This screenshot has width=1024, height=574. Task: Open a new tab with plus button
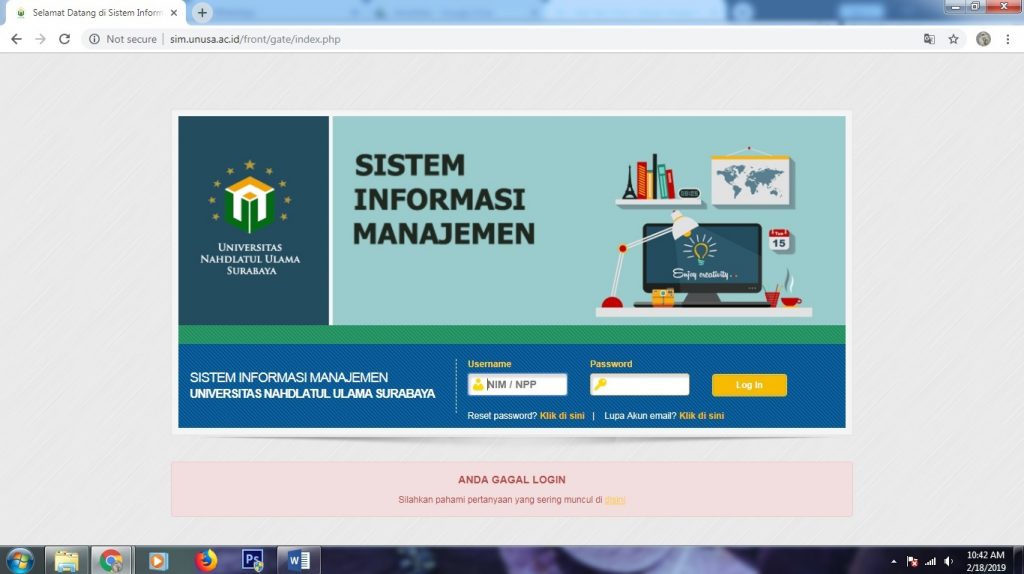(x=202, y=12)
